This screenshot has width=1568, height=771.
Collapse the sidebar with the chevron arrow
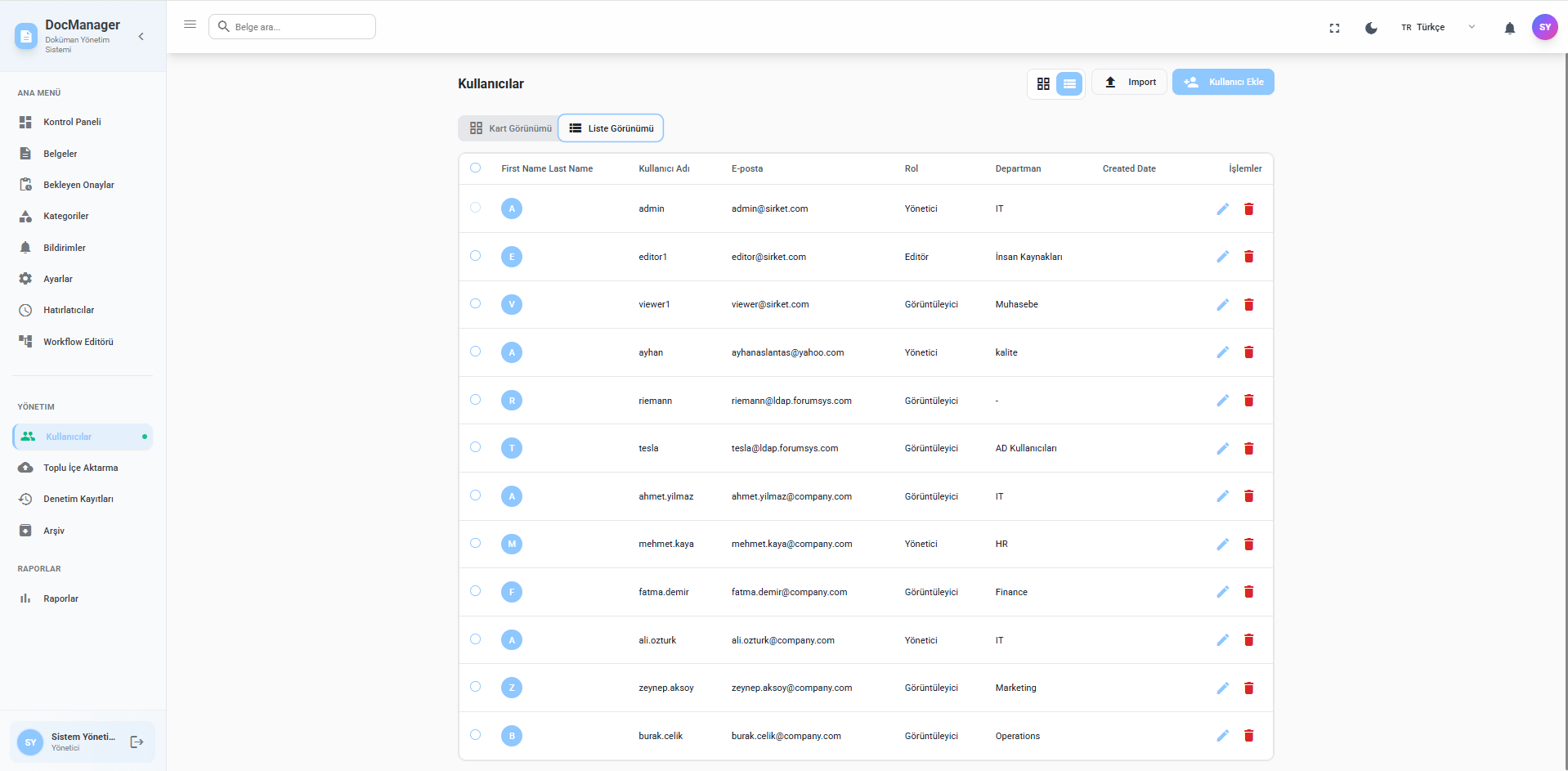coord(141,36)
